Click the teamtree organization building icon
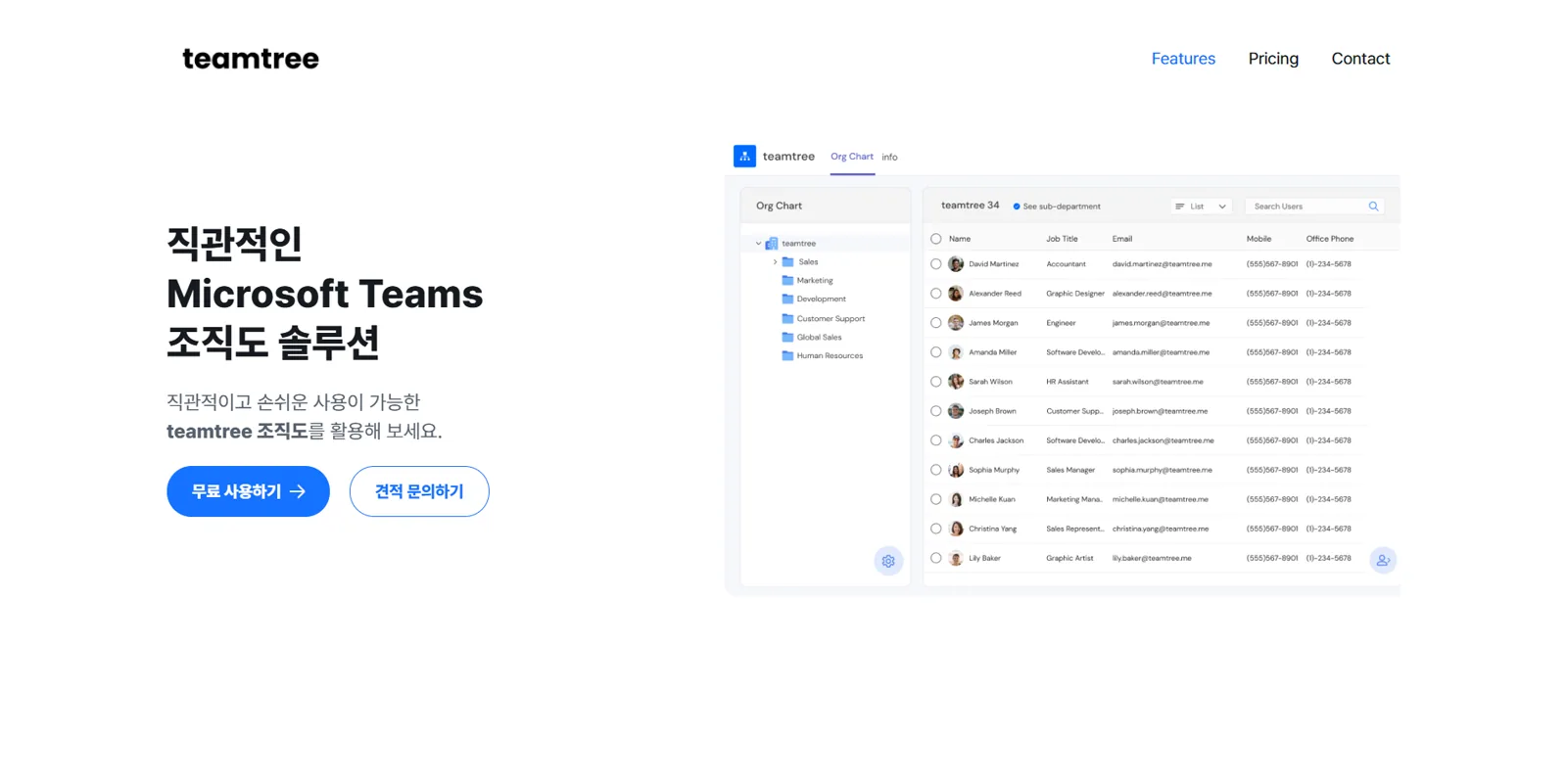The height and width of the screenshot is (784, 1567). [772, 244]
